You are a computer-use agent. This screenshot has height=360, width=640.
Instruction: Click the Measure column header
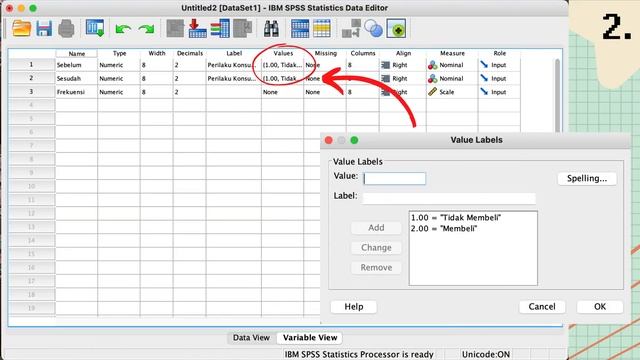point(452,53)
